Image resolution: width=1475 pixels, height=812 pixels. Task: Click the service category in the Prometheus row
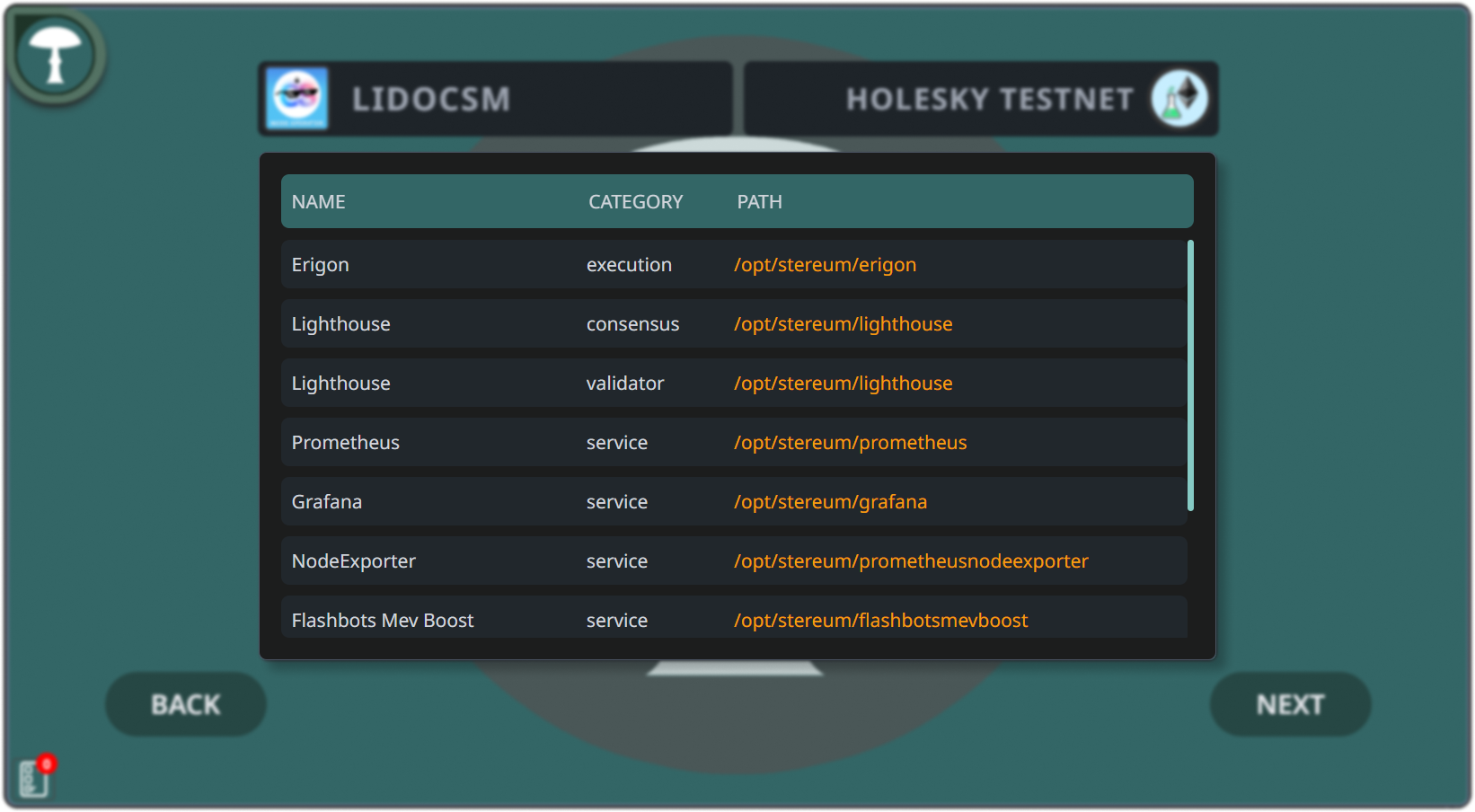617,443
